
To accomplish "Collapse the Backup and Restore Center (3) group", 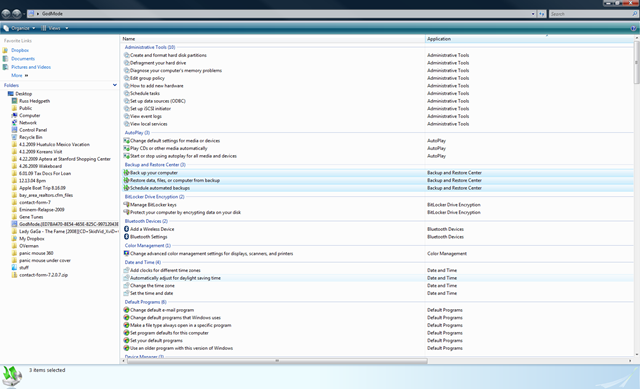I will (x=155, y=165).
